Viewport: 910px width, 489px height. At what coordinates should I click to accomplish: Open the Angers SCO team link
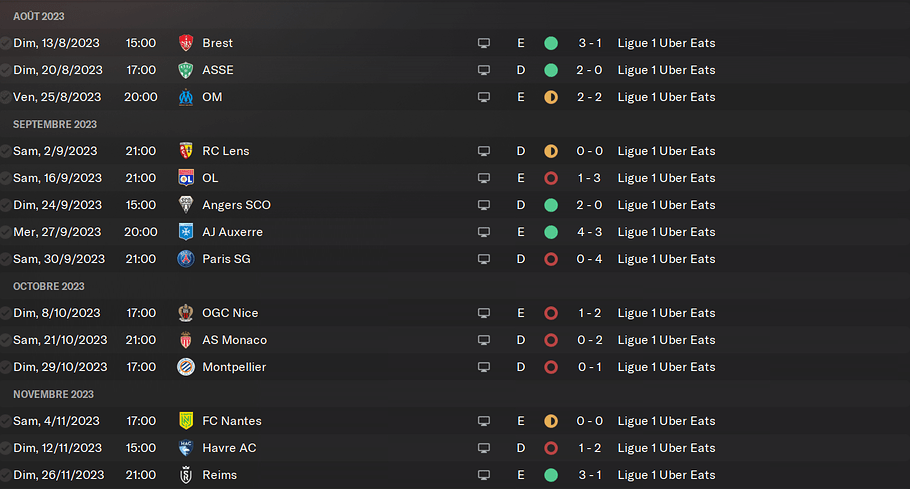point(236,205)
